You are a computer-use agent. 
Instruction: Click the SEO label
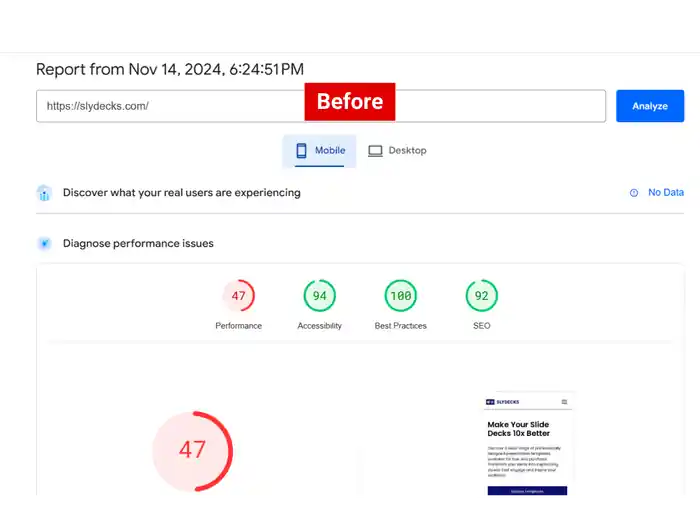(482, 326)
